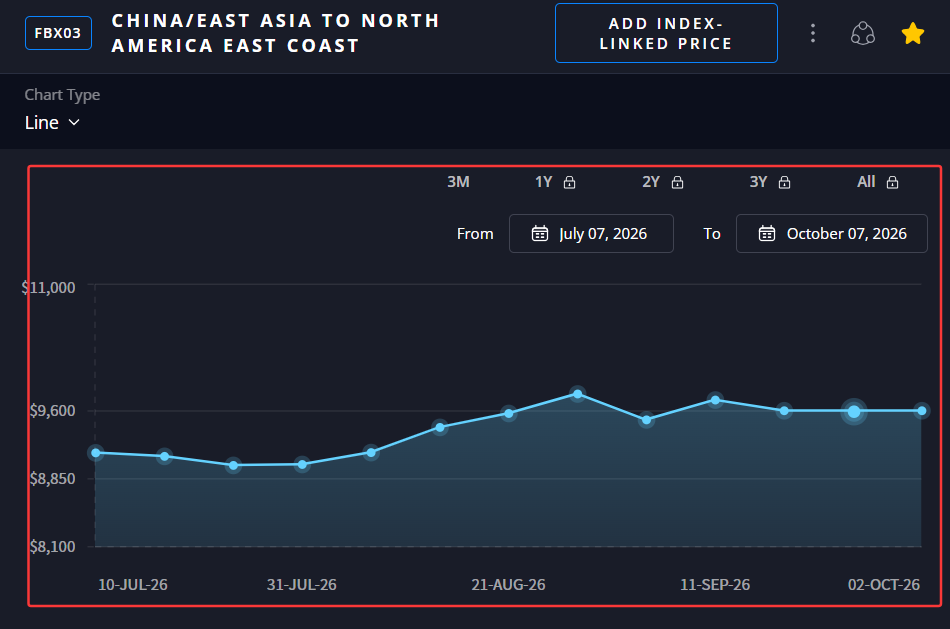Select the 1Y time range tab

point(543,182)
